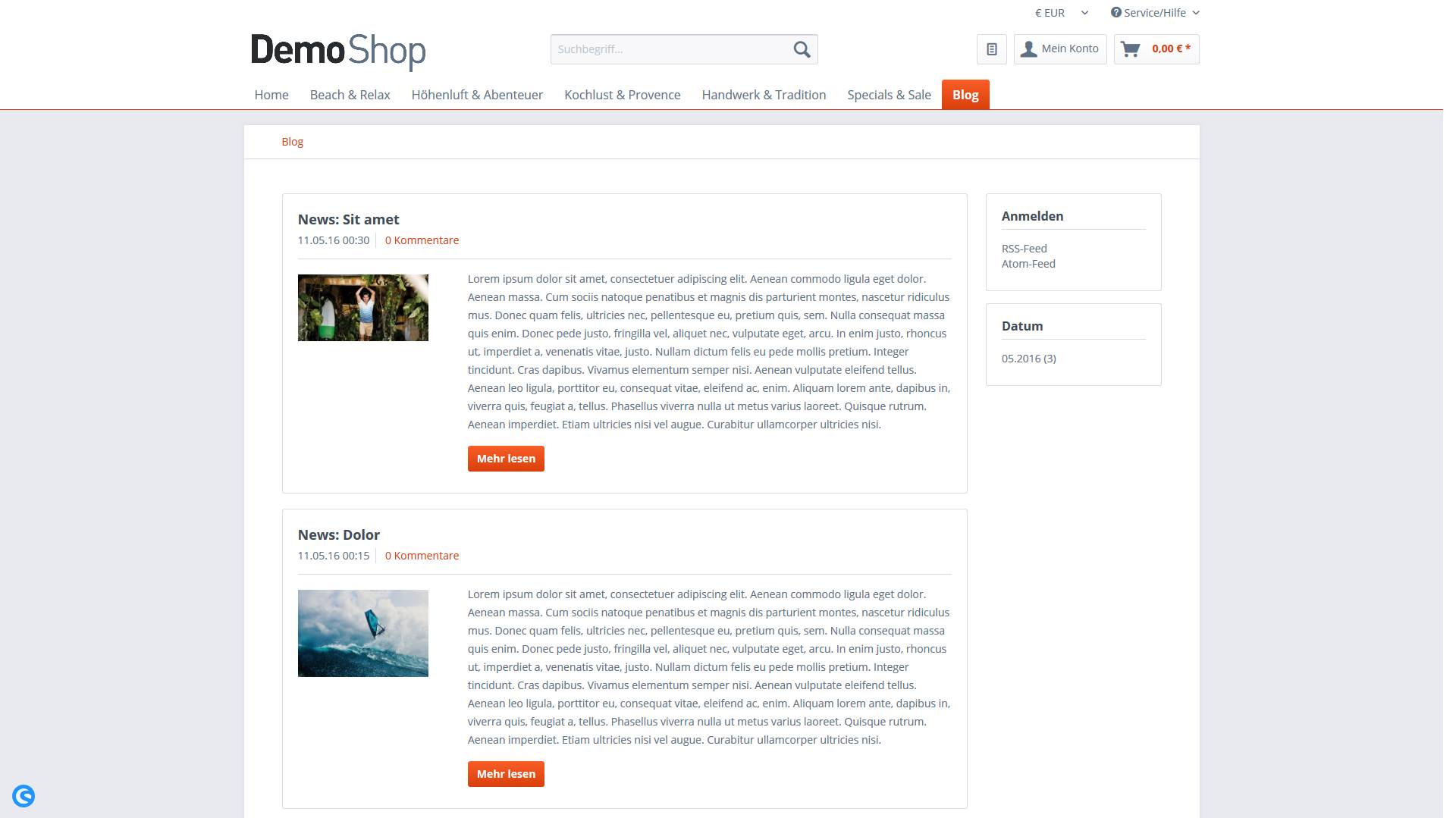
Task: Click Mehr lesen under Sit amet
Action: point(506,459)
